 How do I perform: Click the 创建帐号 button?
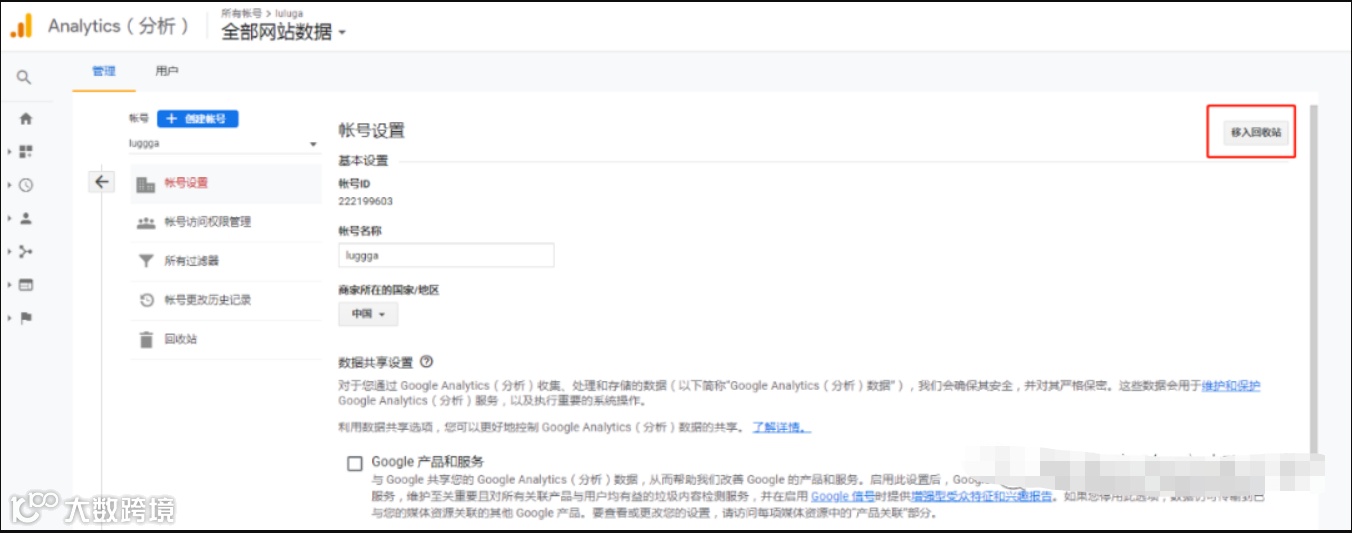click(x=198, y=118)
